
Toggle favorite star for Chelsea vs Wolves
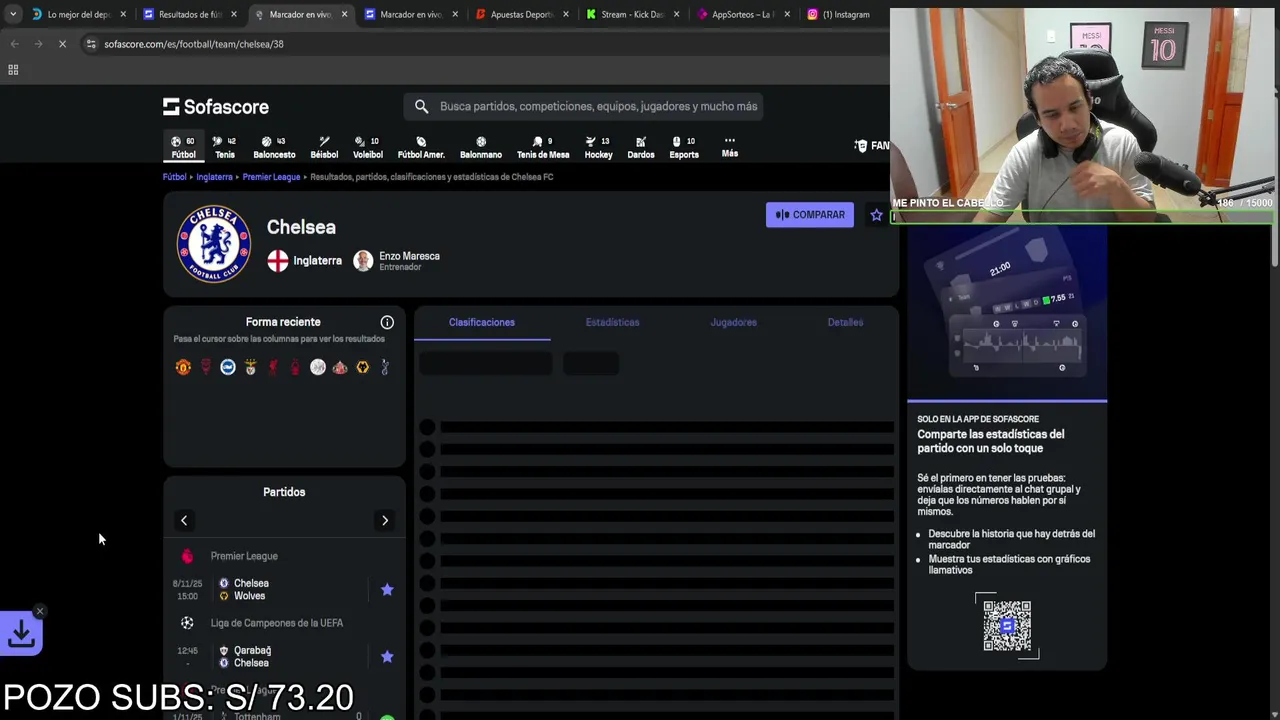coord(387,590)
